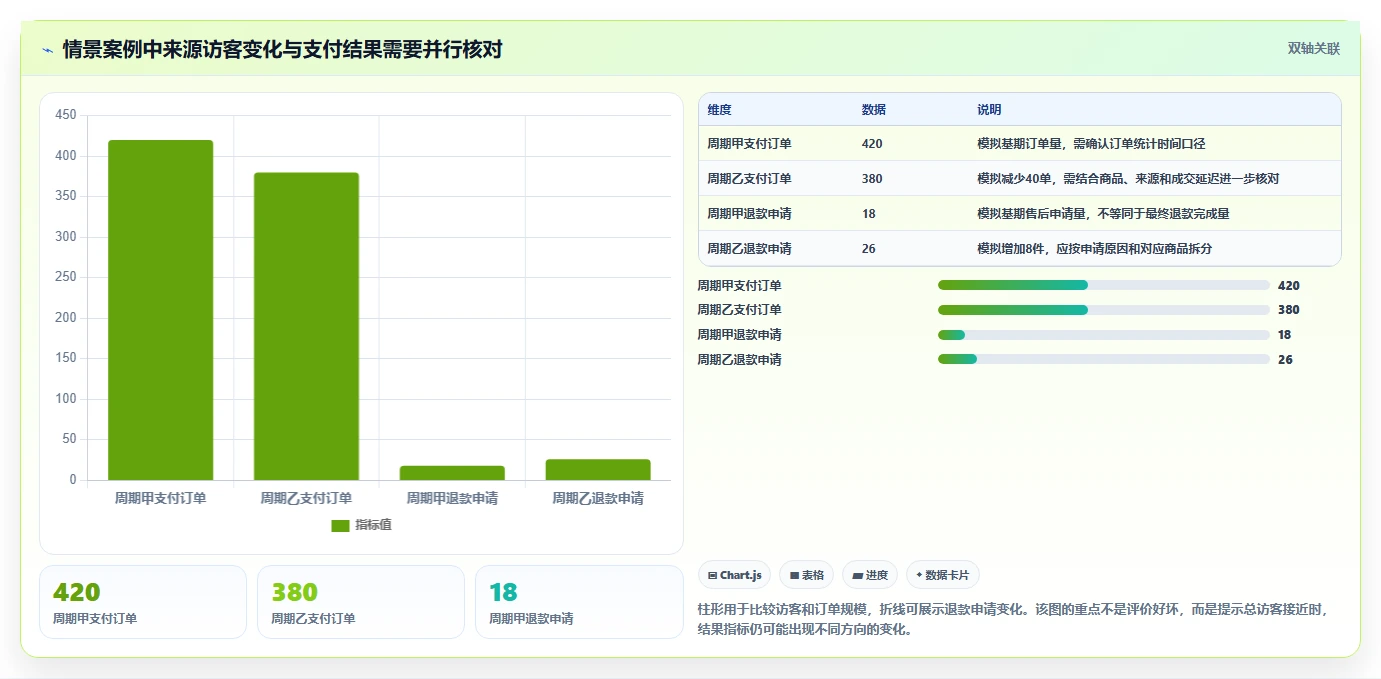The height and width of the screenshot is (679, 1381).
Task: Click x-axis label 周期甲退款申请
Action: (452, 498)
